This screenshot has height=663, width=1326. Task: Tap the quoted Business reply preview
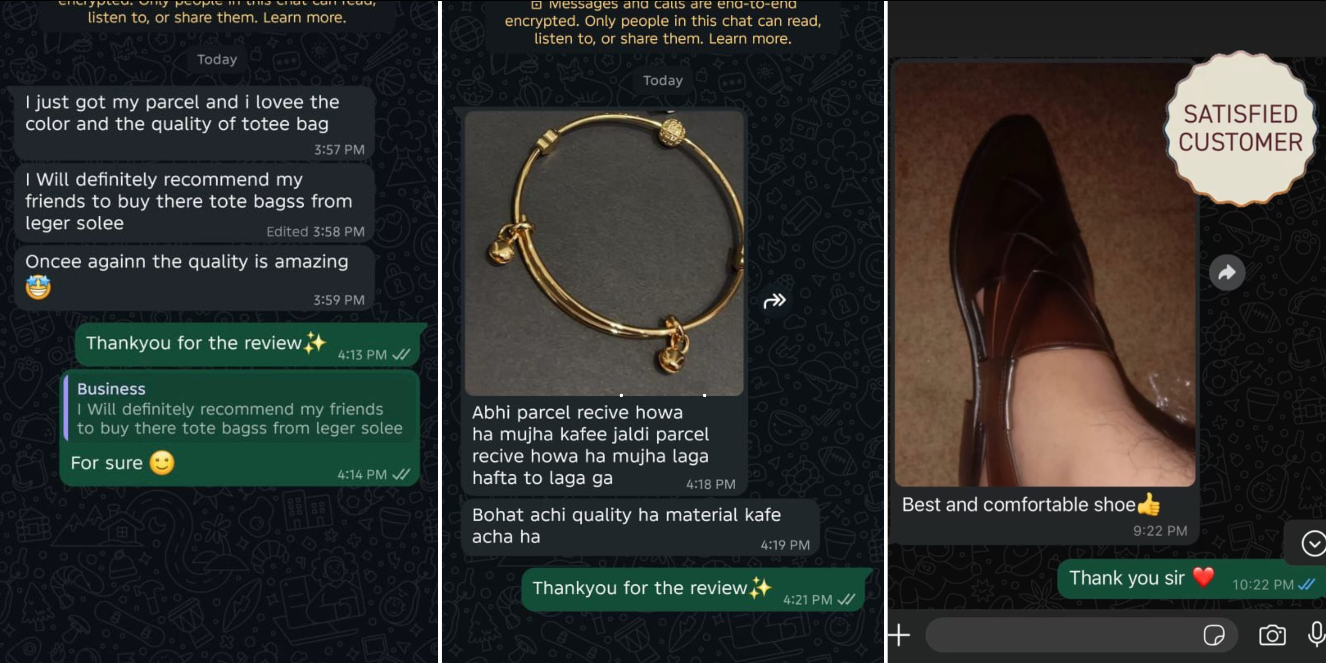click(x=239, y=408)
